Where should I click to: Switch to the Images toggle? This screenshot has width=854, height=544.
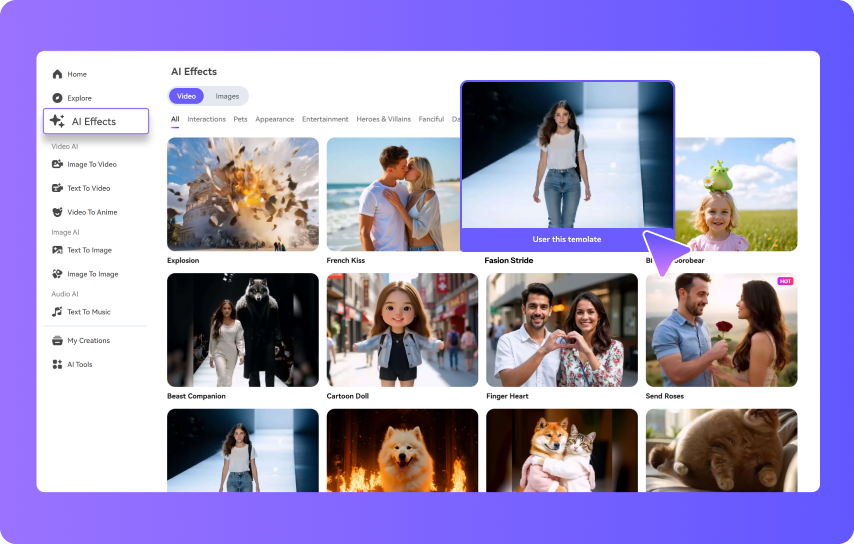(x=227, y=96)
